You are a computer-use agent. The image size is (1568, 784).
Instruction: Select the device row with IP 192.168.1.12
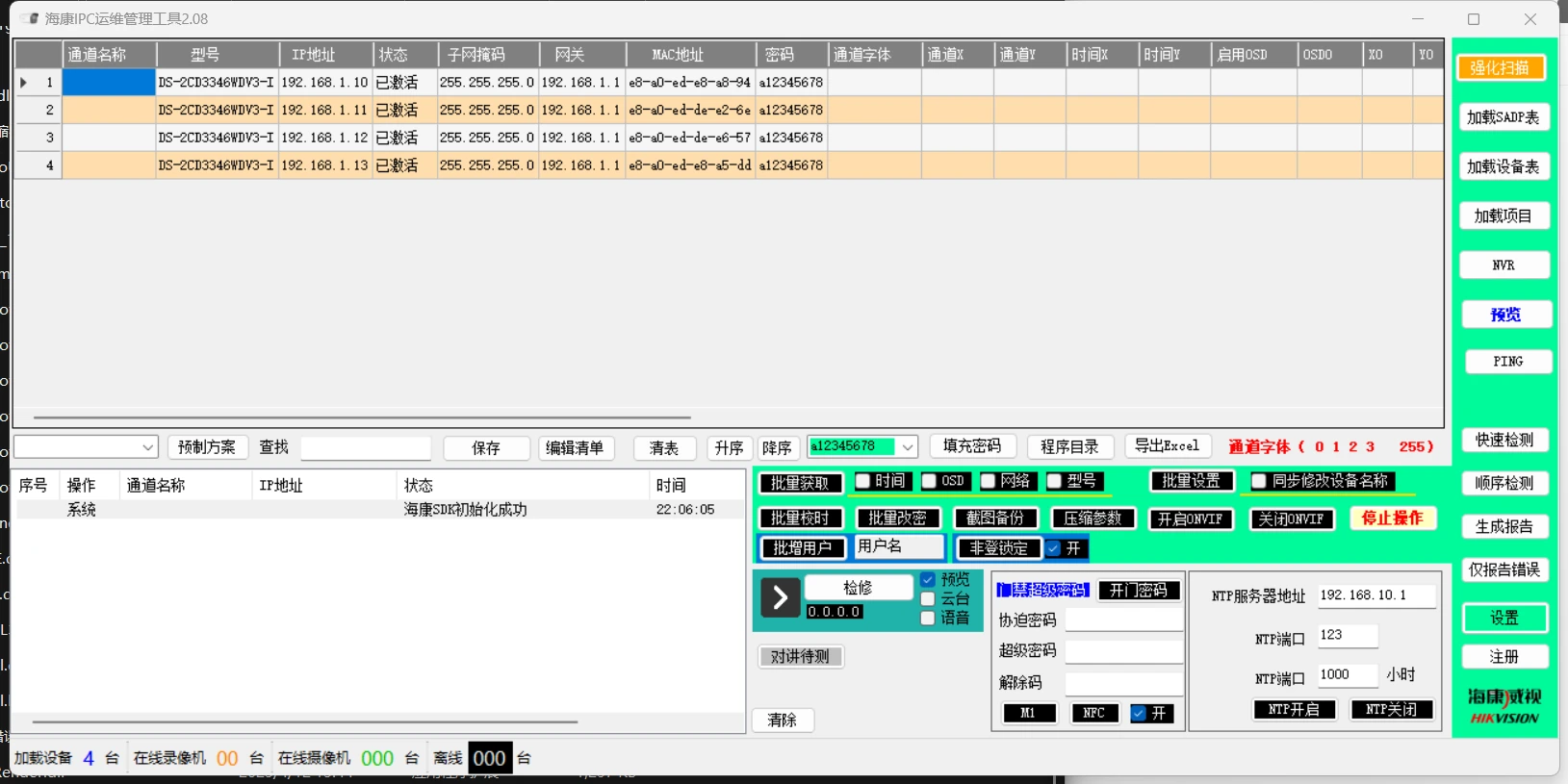pos(729,138)
